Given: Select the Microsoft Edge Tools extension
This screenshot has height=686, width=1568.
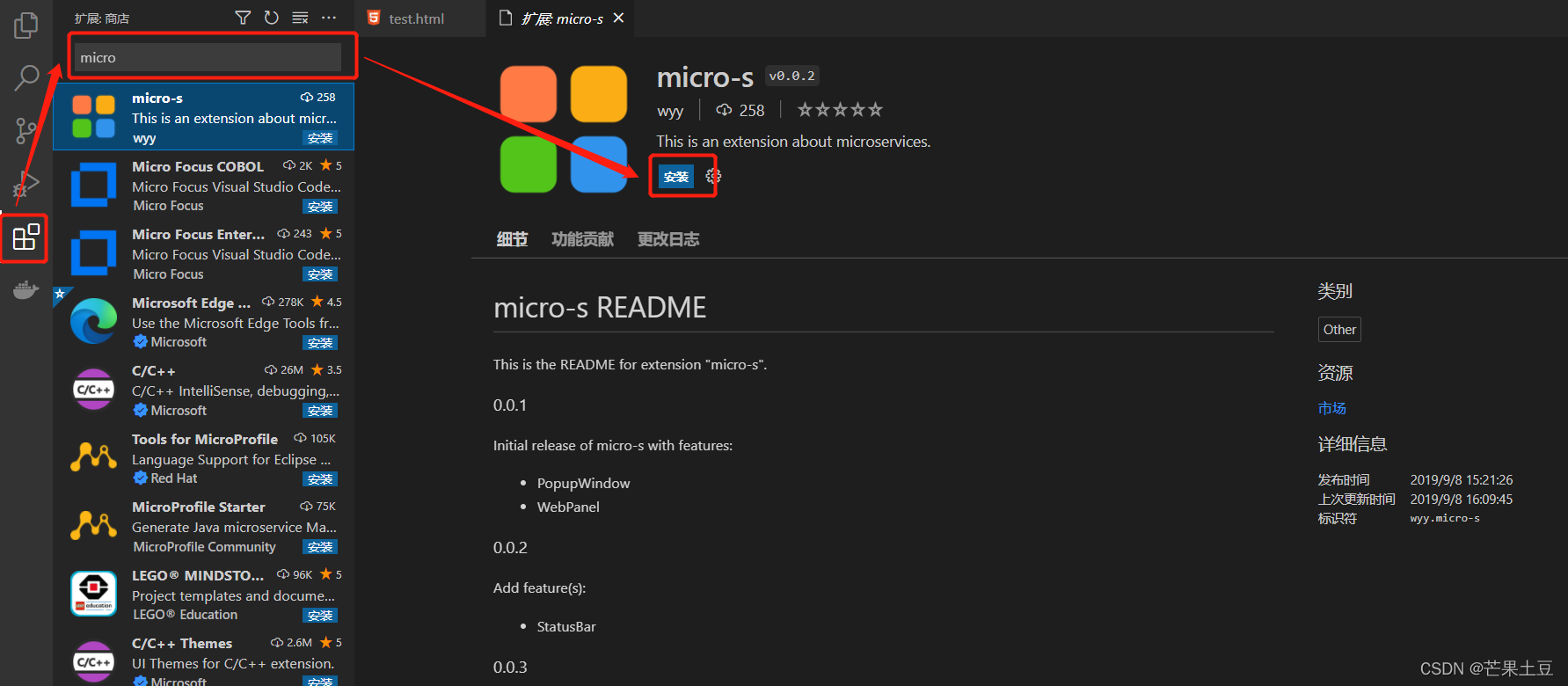Looking at the screenshot, I should click(x=204, y=322).
